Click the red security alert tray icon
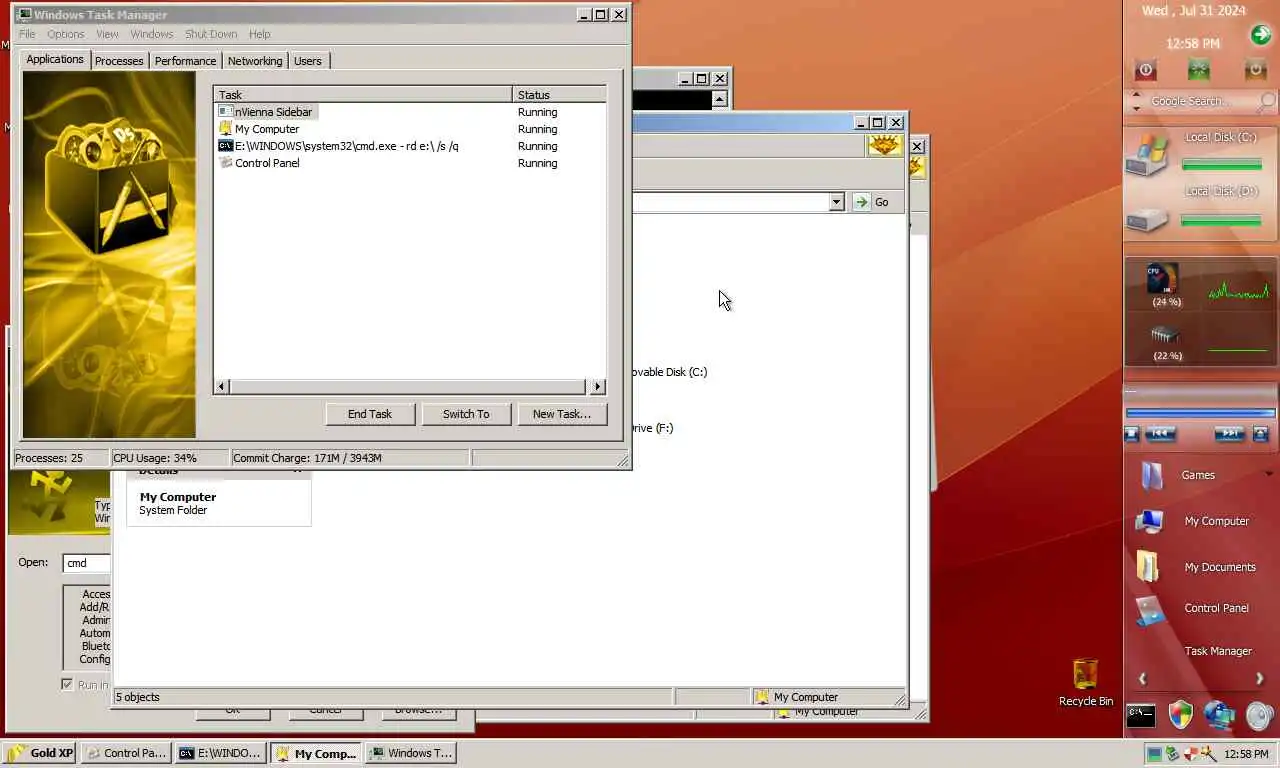1280x768 pixels. (1191, 754)
